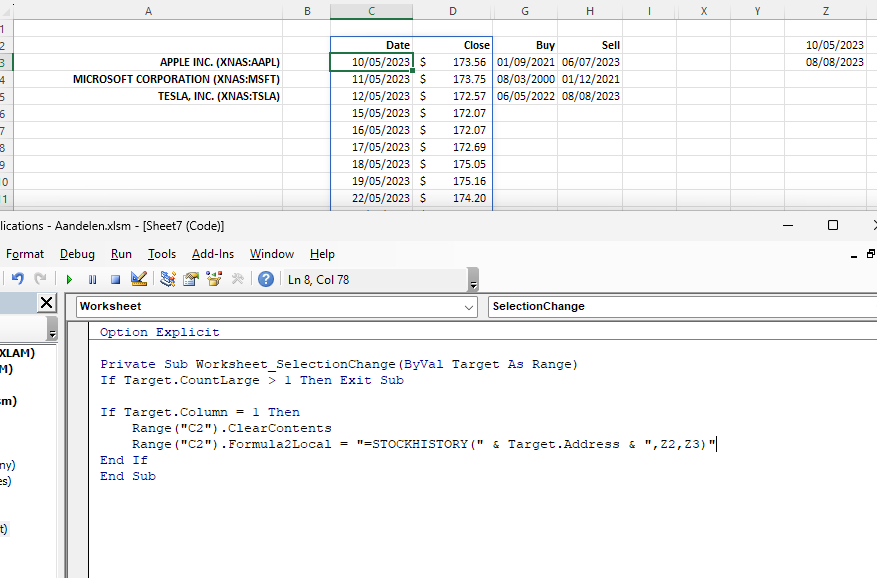Click the Sell header cell

click(590, 45)
